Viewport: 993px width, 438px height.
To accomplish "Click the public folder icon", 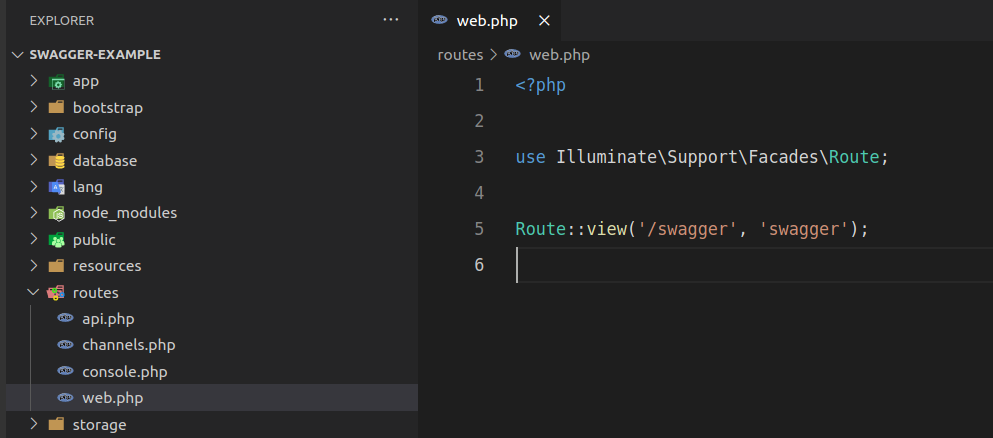I will [57, 240].
